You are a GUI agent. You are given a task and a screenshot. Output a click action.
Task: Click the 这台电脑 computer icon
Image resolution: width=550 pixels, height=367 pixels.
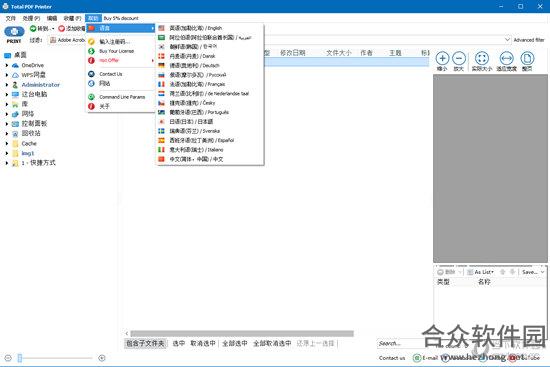[15, 94]
